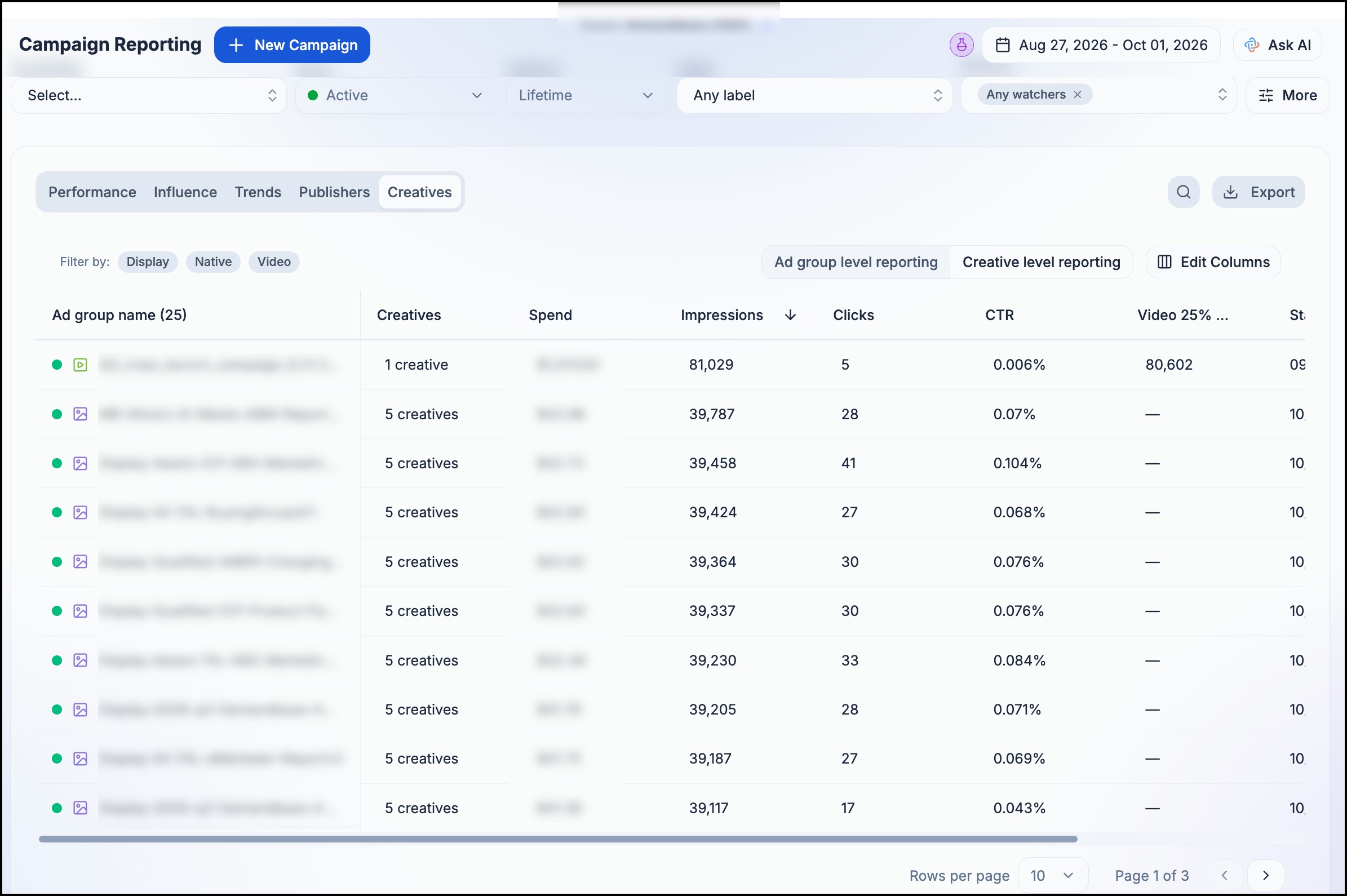Select the Creatives tab
This screenshot has width=1347, height=896.
(419, 192)
